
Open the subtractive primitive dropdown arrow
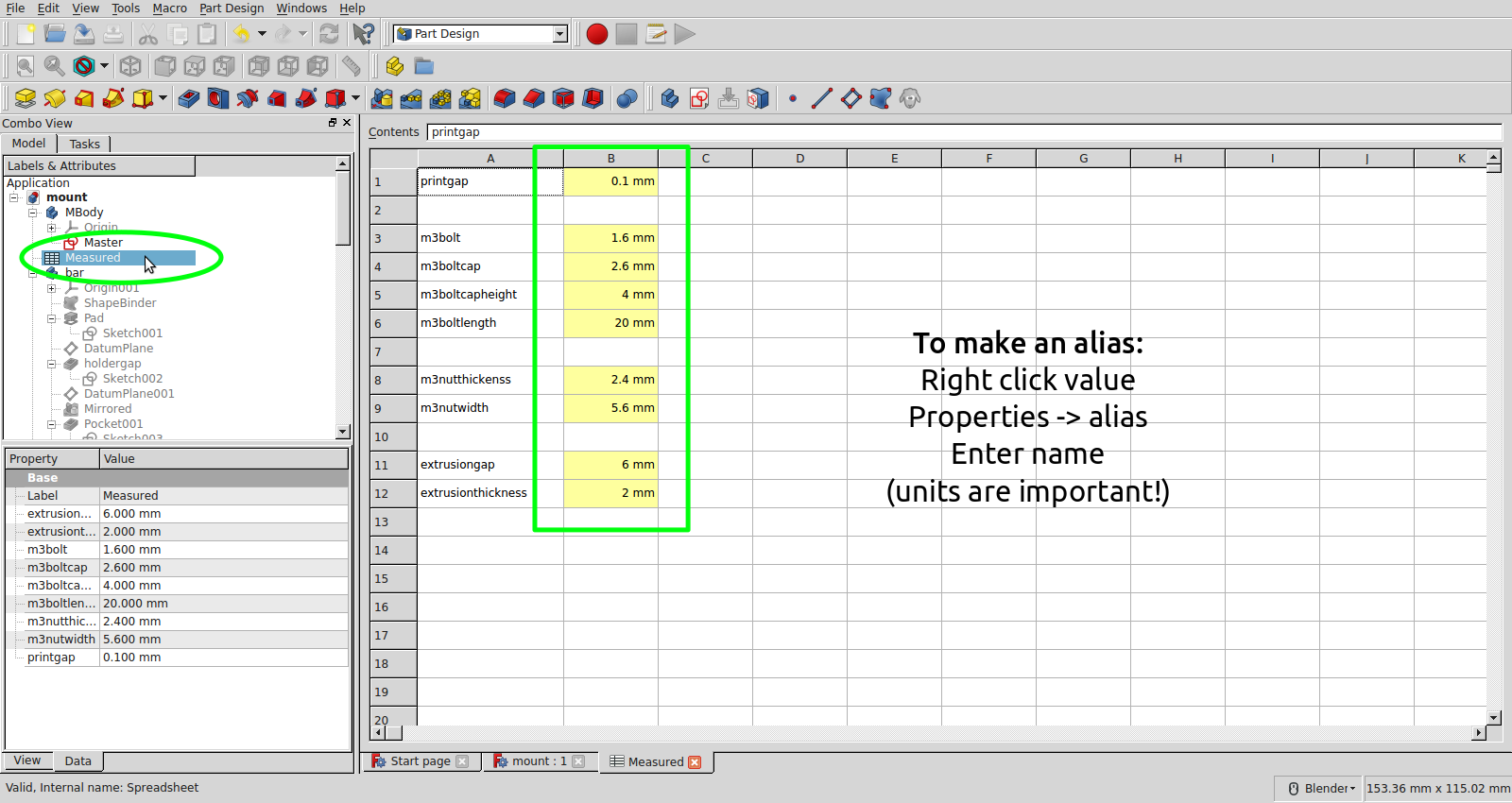point(355,98)
